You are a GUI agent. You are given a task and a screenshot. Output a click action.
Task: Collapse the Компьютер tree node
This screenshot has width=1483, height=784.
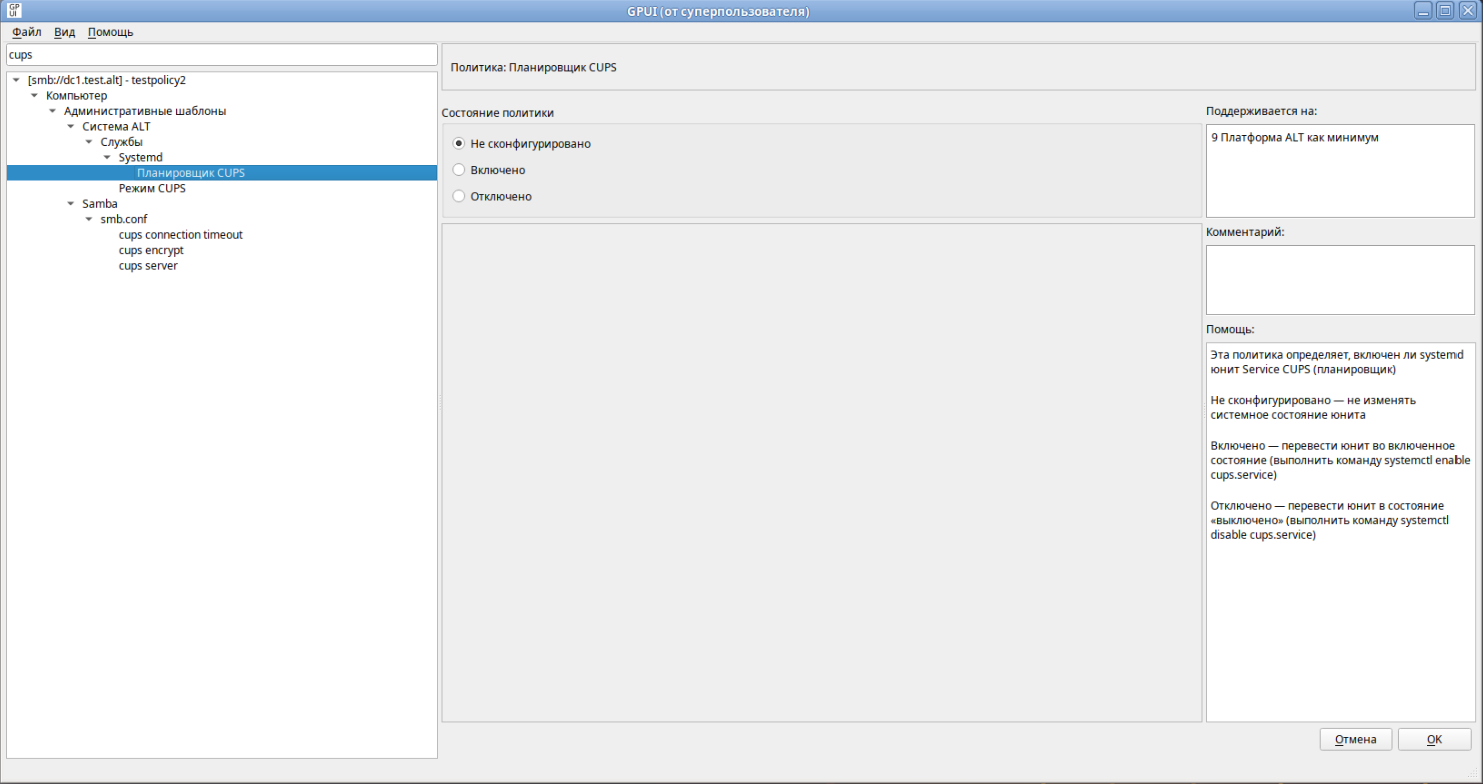(x=35, y=95)
